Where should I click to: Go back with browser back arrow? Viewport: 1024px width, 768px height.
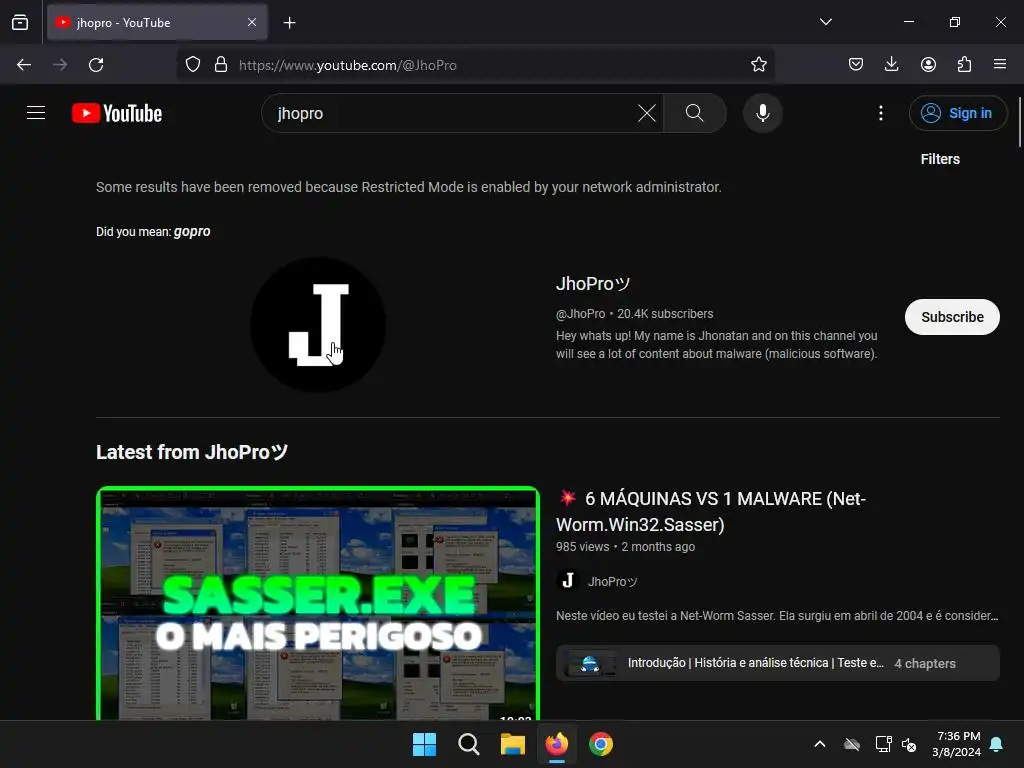coord(24,65)
